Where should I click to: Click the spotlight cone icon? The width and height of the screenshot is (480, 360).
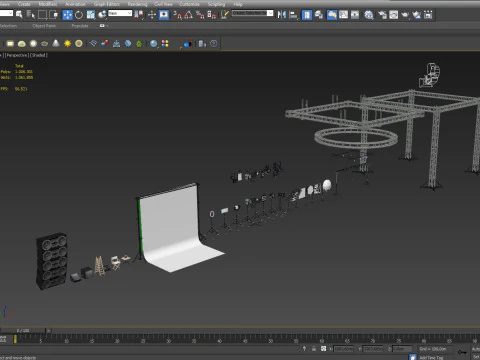tap(56, 43)
